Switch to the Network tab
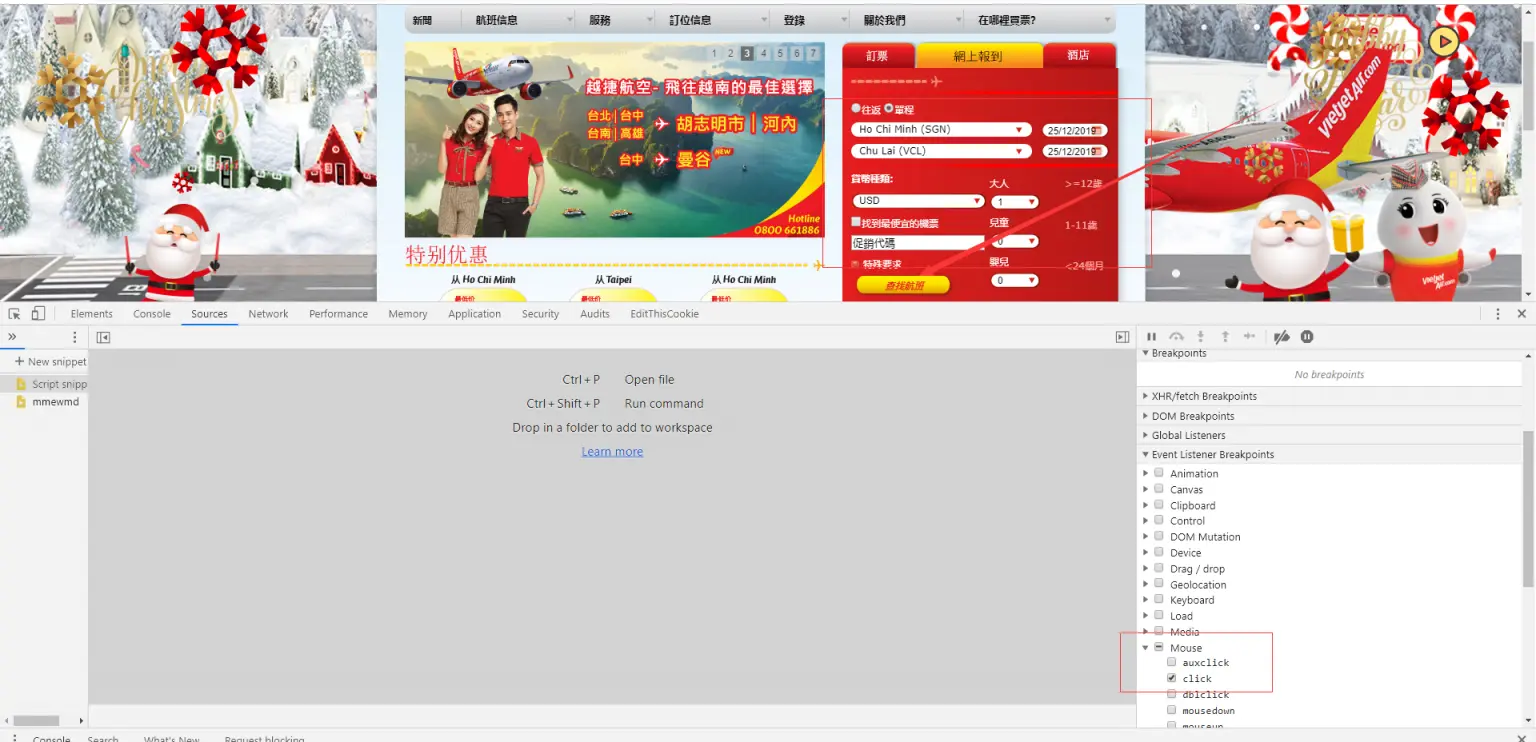 coord(268,314)
